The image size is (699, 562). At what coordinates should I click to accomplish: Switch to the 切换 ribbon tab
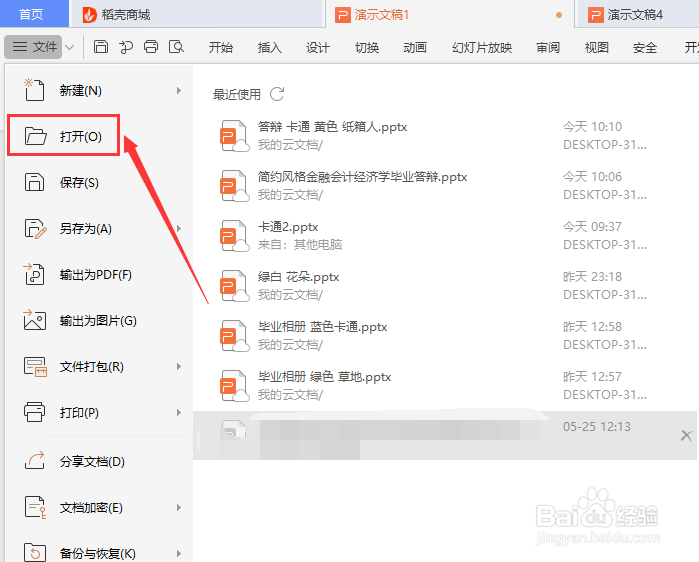[x=367, y=47]
